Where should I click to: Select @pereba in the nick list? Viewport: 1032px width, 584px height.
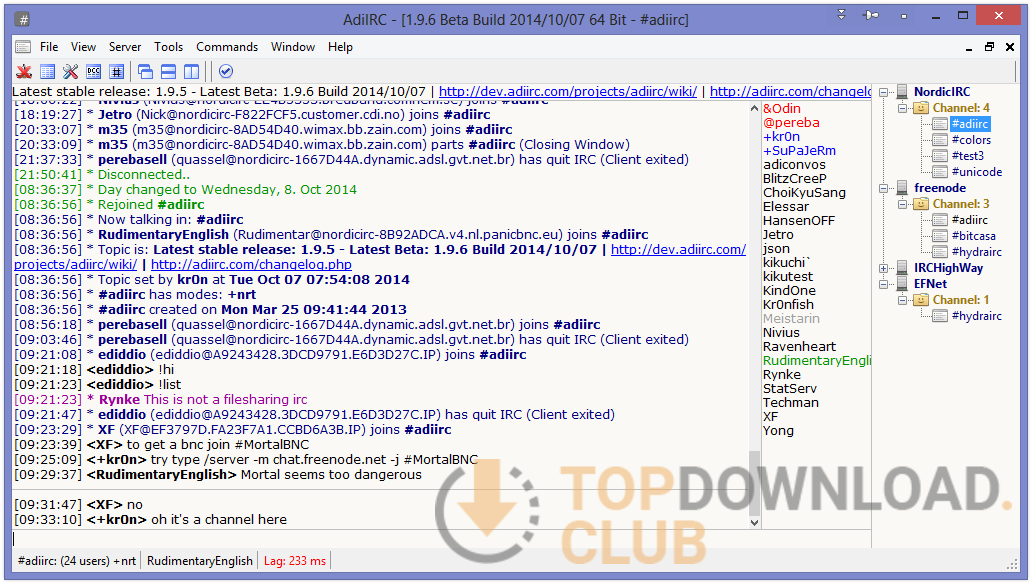[x=791, y=122]
